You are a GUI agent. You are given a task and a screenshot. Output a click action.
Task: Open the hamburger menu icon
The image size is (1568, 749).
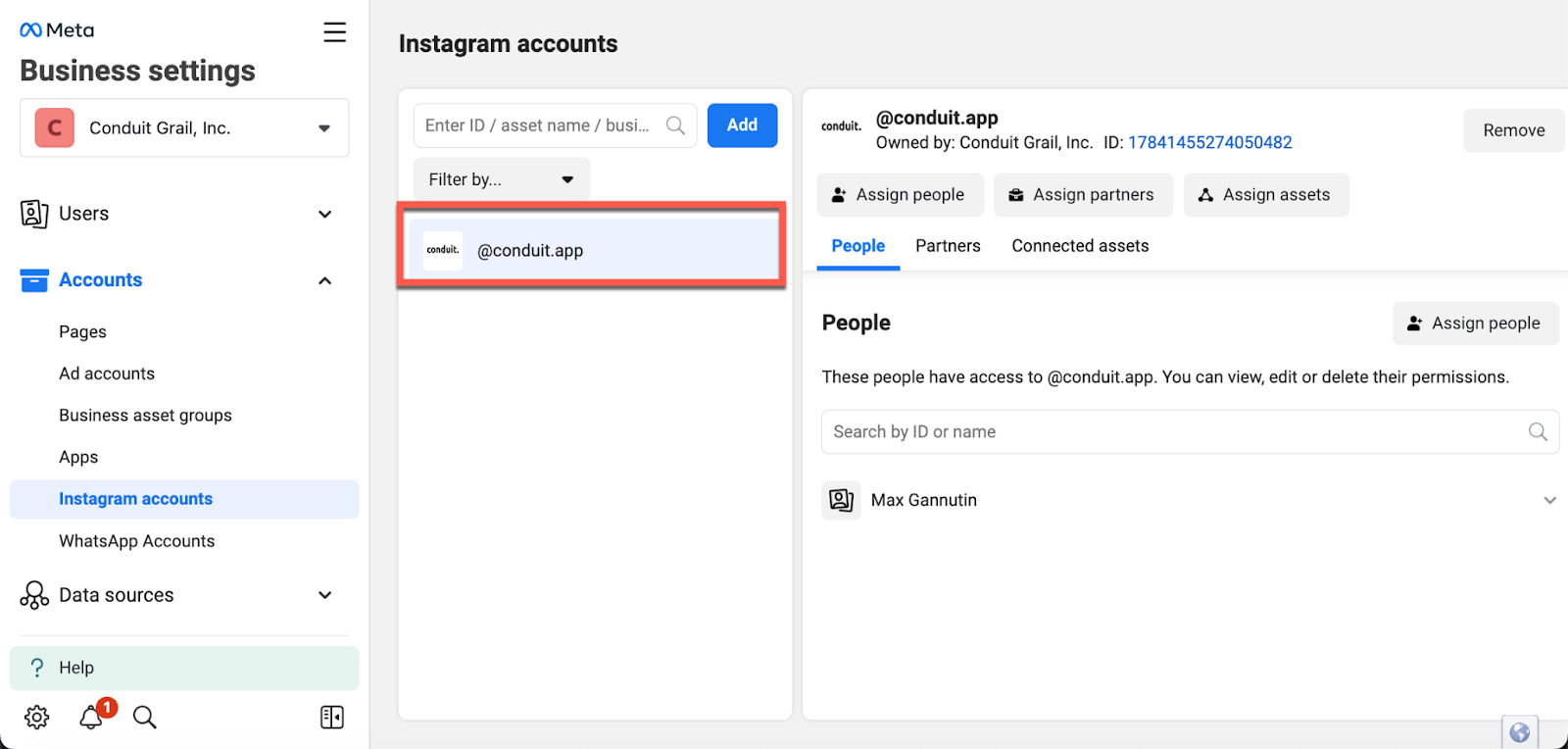(334, 32)
